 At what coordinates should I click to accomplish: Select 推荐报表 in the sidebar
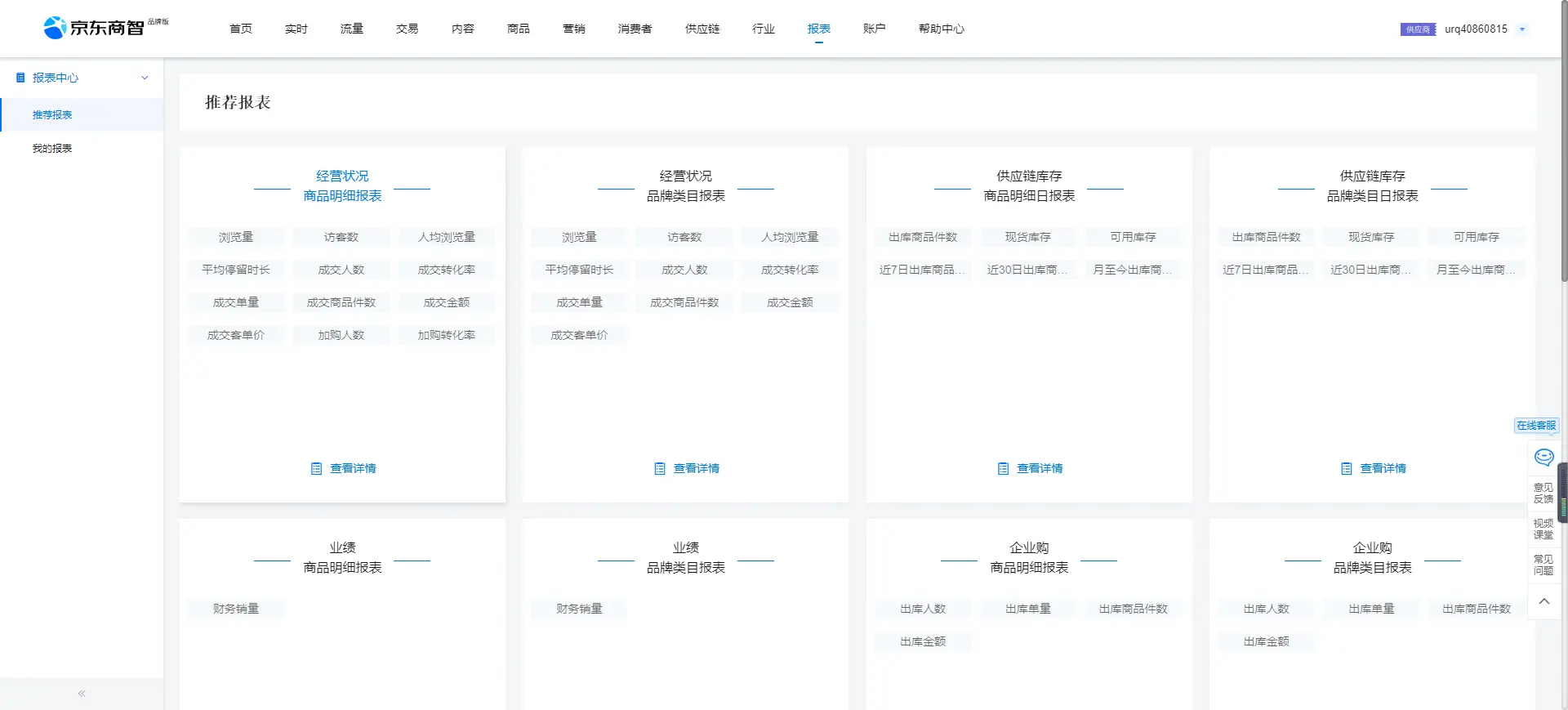(x=52, y=115)
